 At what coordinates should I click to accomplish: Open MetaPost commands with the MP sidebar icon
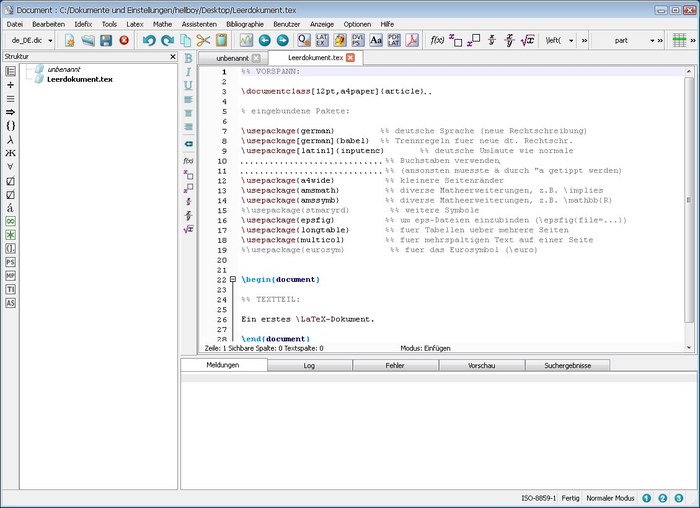(x=10, y=276)
